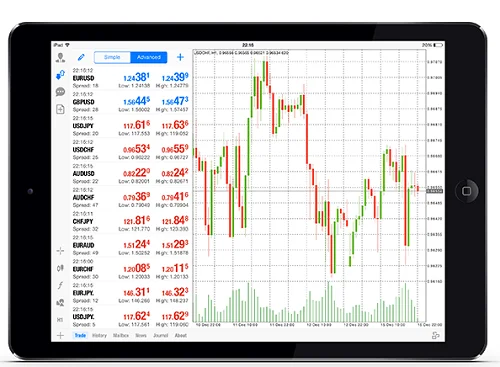Select the USDCHF symbol name
This screenshot has width=500, height=367.
[x=83, y=150]
